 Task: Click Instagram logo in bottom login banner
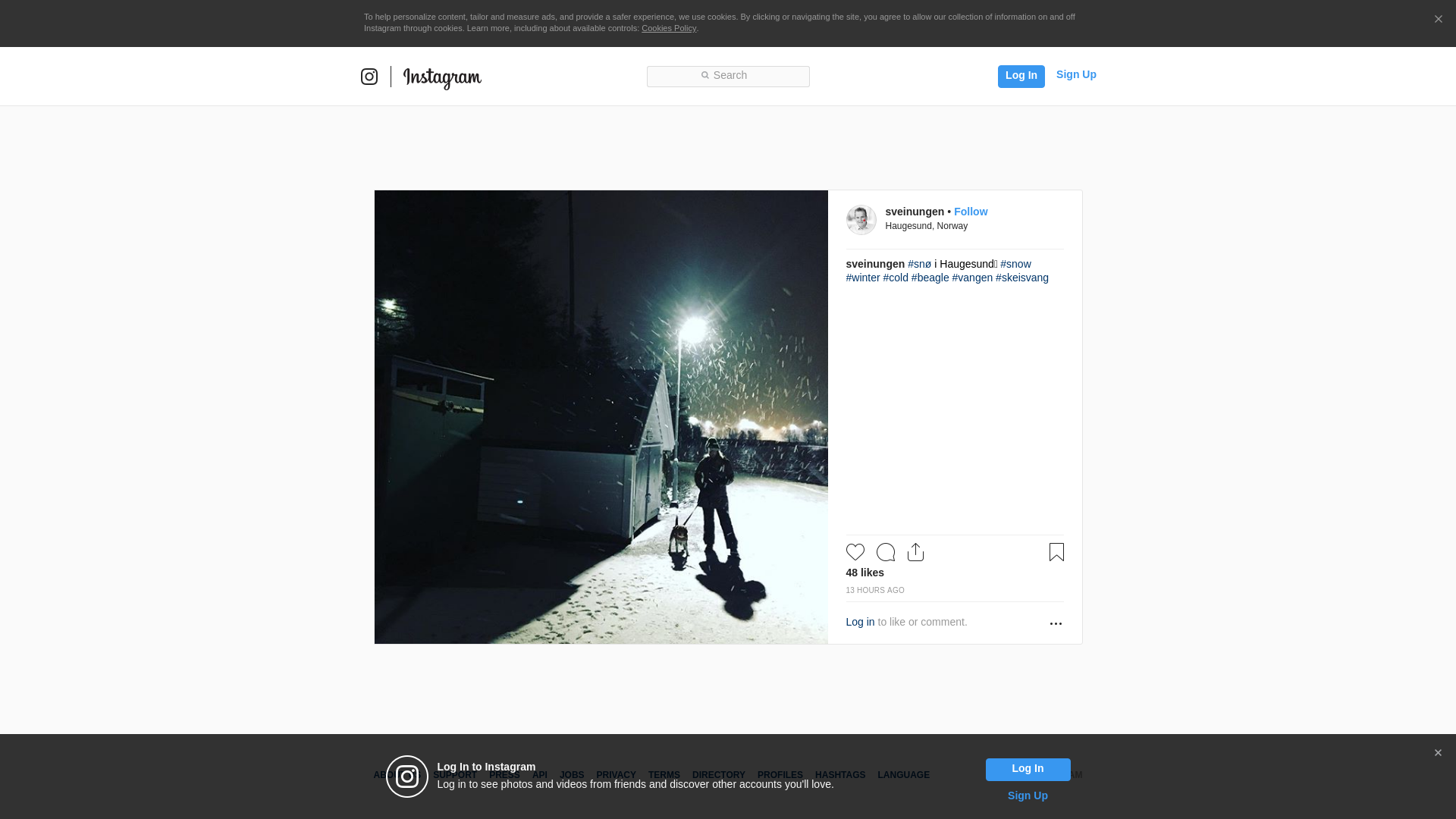click(407, 777)
